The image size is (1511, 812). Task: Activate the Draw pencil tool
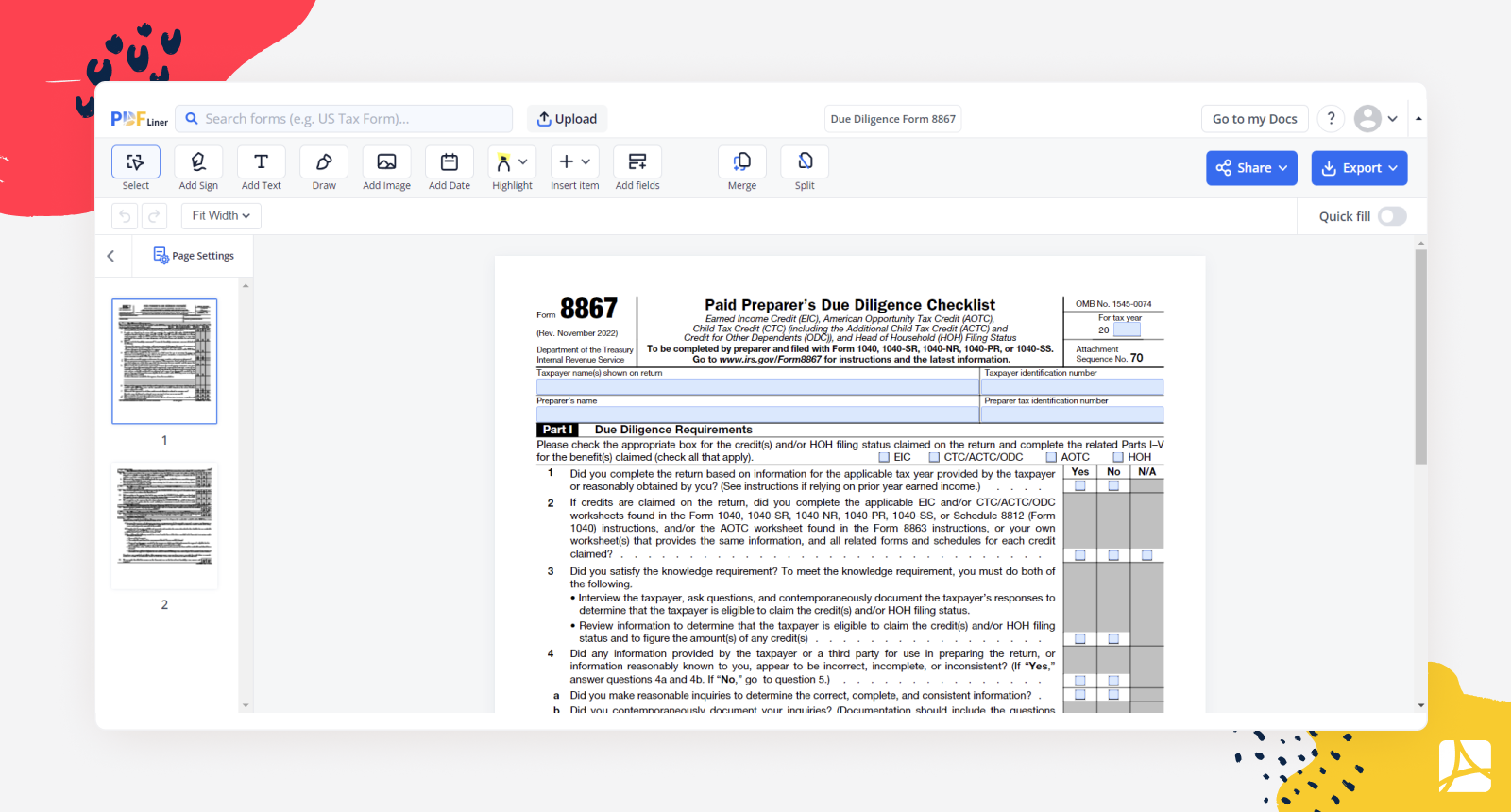(324, 162)
